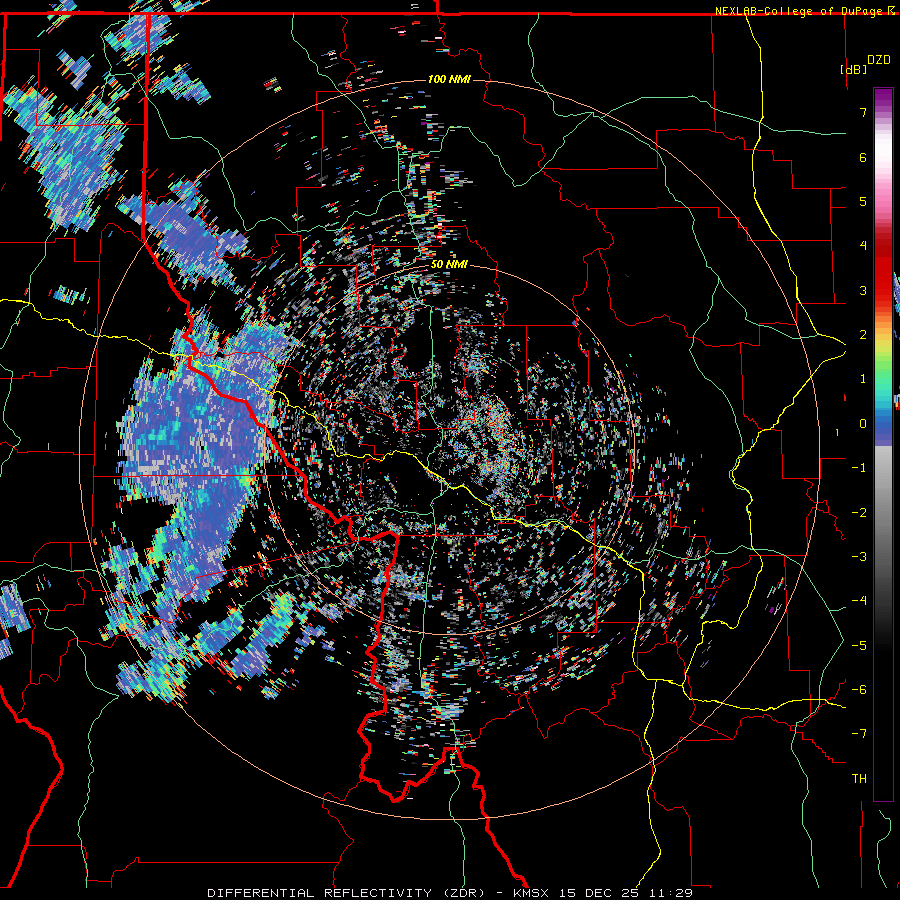The image size is (900, 900).
Task: Click the legend value -1
Action: (859, 468)
